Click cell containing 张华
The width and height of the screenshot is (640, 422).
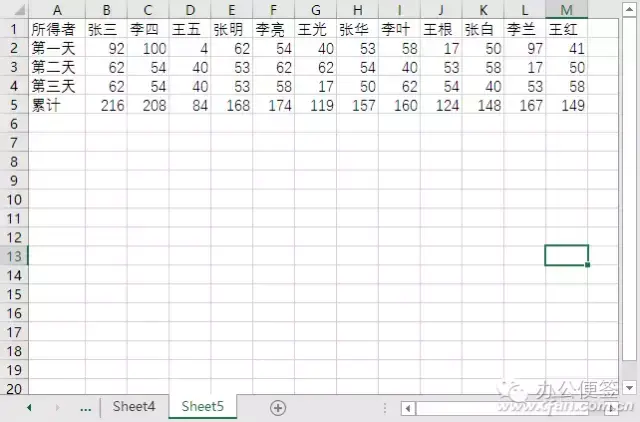358,29
